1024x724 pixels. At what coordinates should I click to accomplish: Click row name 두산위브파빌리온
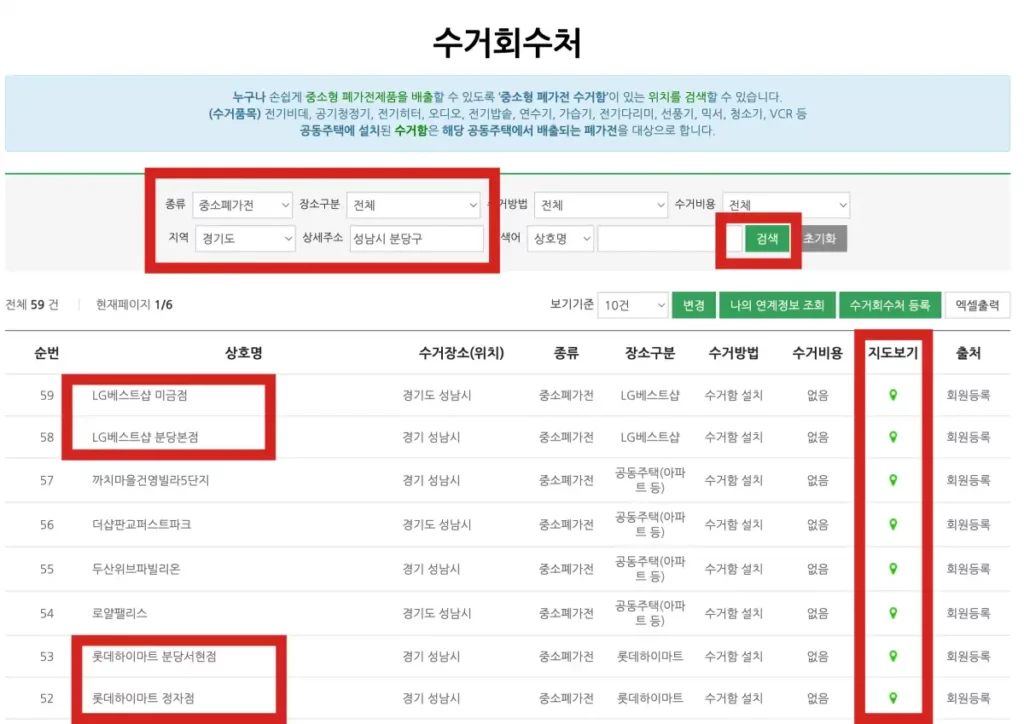136,569
